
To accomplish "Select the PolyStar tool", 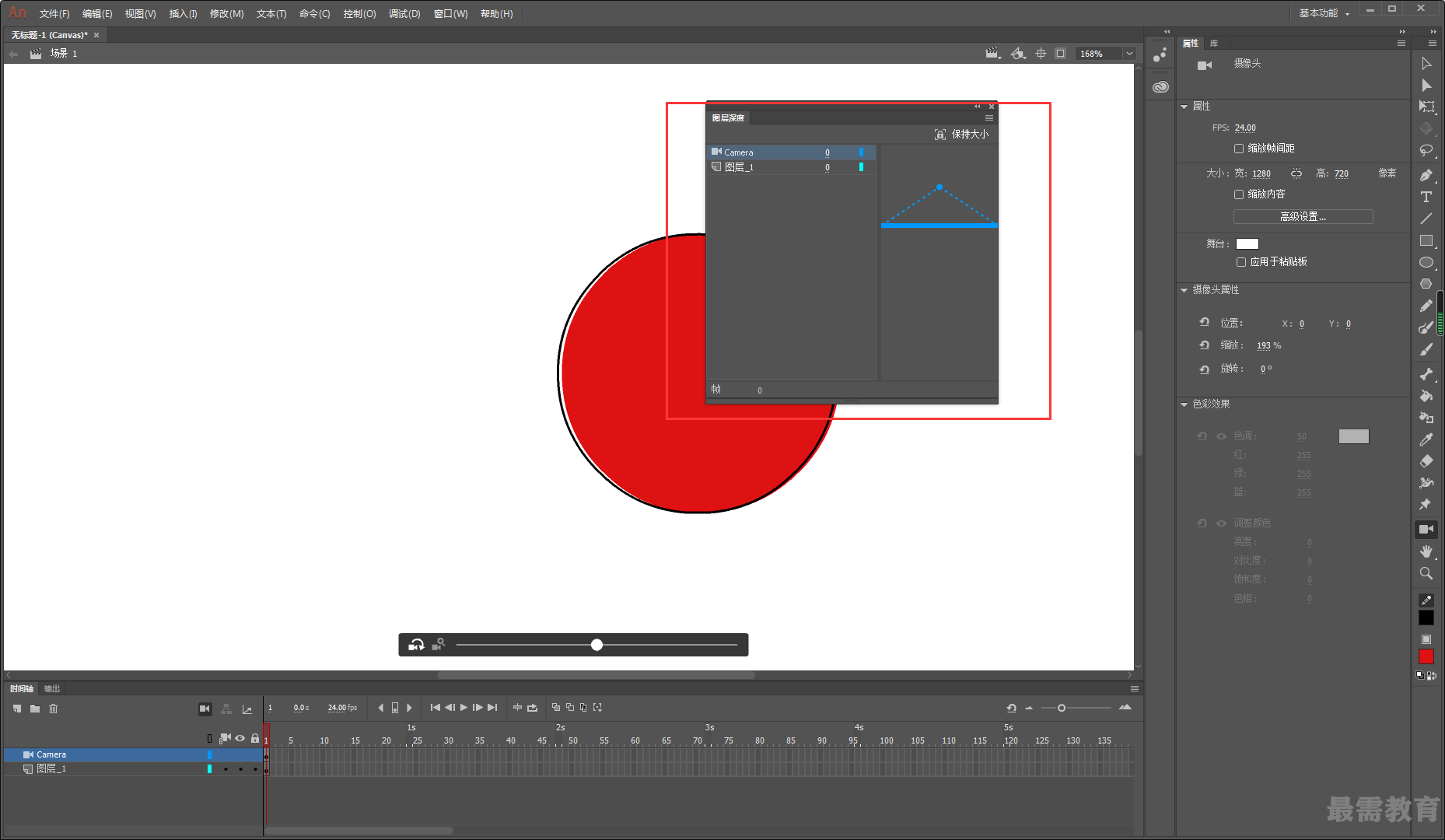I will click(x=1426, y=284).
